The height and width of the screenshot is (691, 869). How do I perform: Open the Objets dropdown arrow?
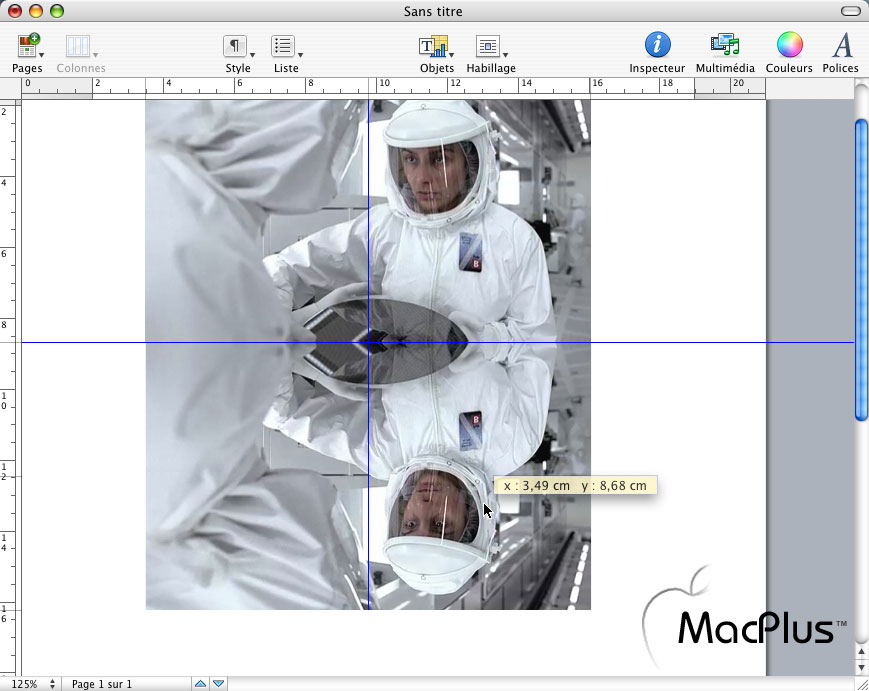click(x=452, y=55)
